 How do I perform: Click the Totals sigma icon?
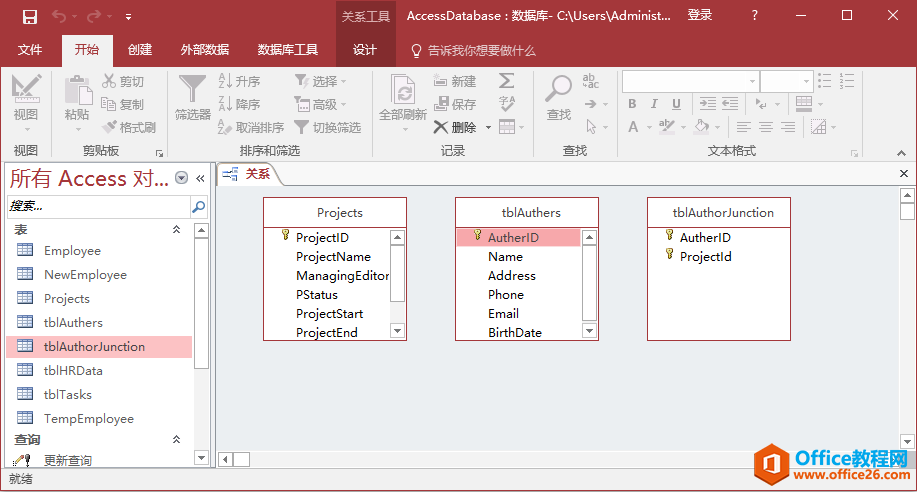507,81
